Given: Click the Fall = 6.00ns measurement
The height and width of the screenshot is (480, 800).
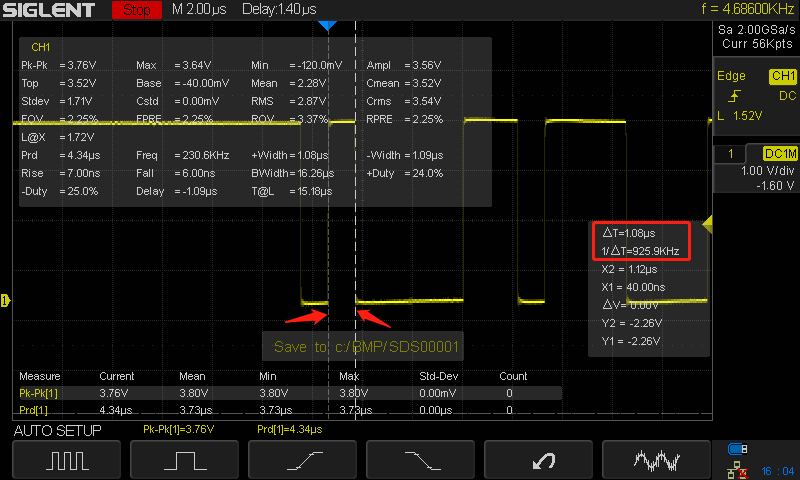Looking at the screenshot, I should point(175,173).
